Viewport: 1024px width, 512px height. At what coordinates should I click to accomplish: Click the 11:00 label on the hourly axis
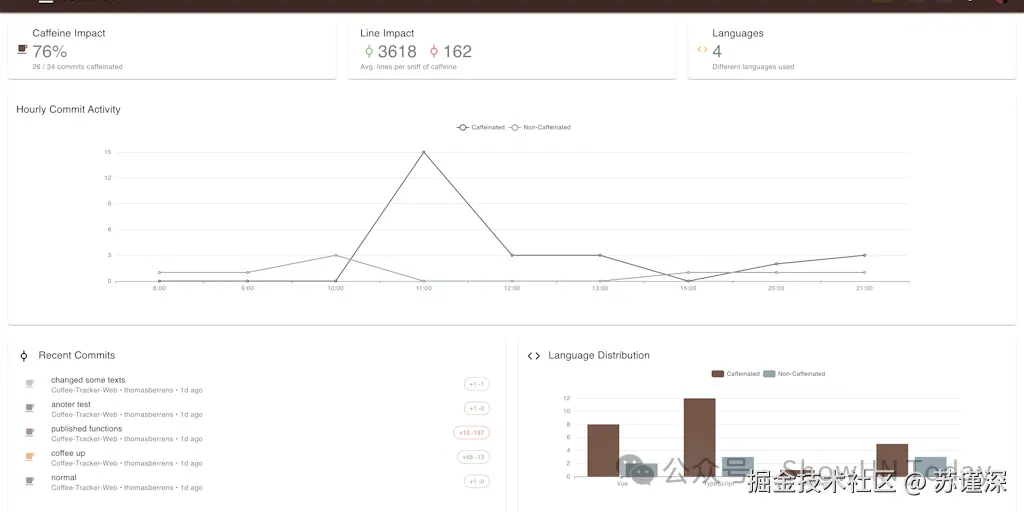424,288
